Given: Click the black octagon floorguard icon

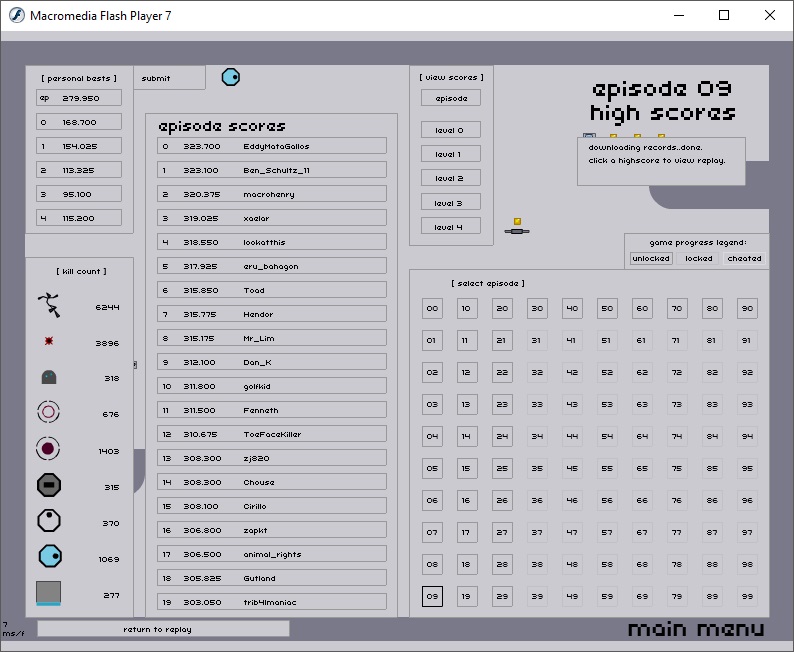Looking at the screenshot, I should coord(49,486).
